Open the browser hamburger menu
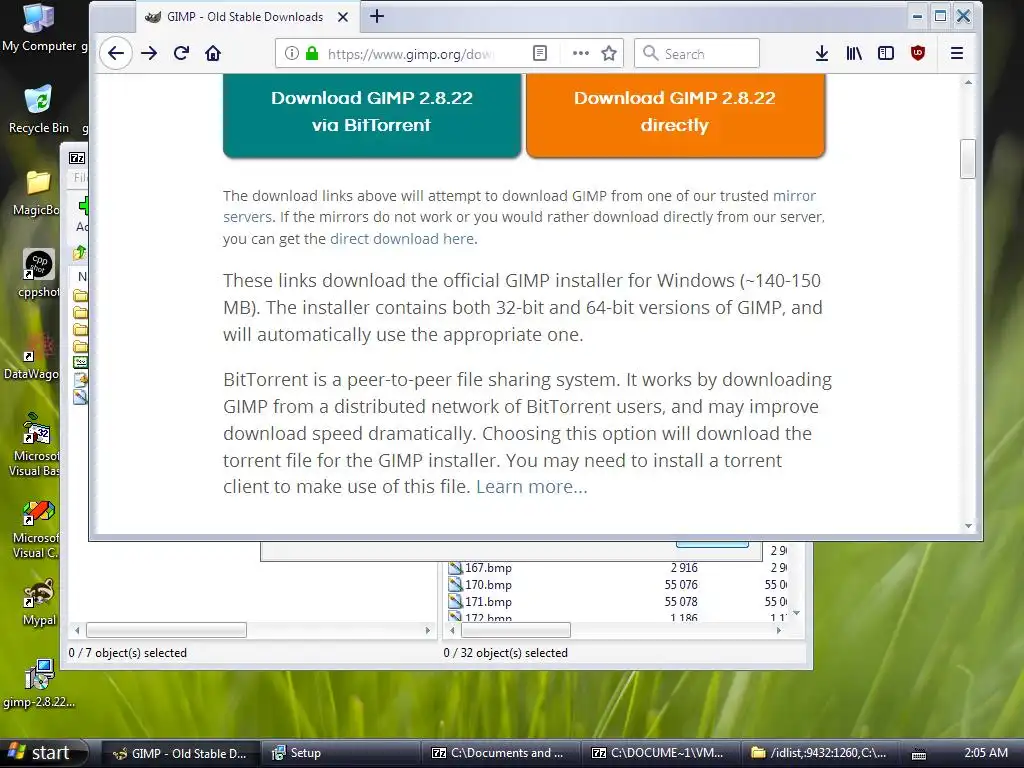 tap(957, 53)
